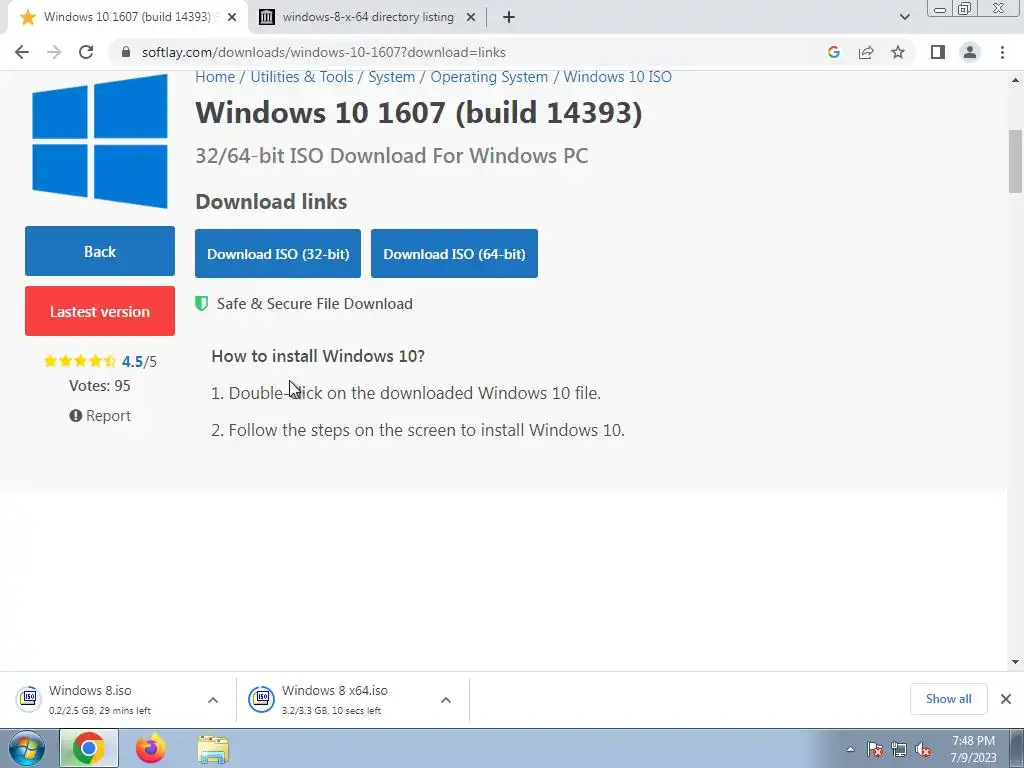Open the System breadcrumb link
This screenshot has width=1024, height=768.
391,76
